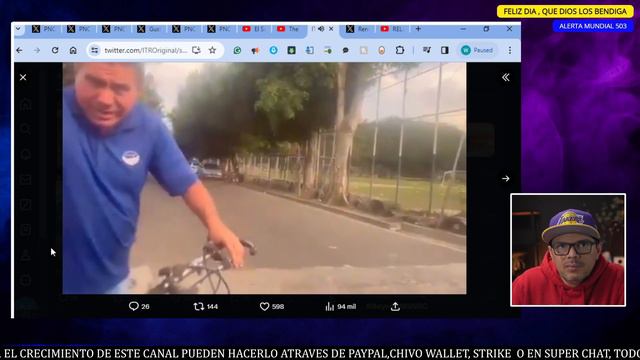This screenshot has width=640, height=360.
Task: Switch to the 'Ren' X tab
Action: point(358,29)
